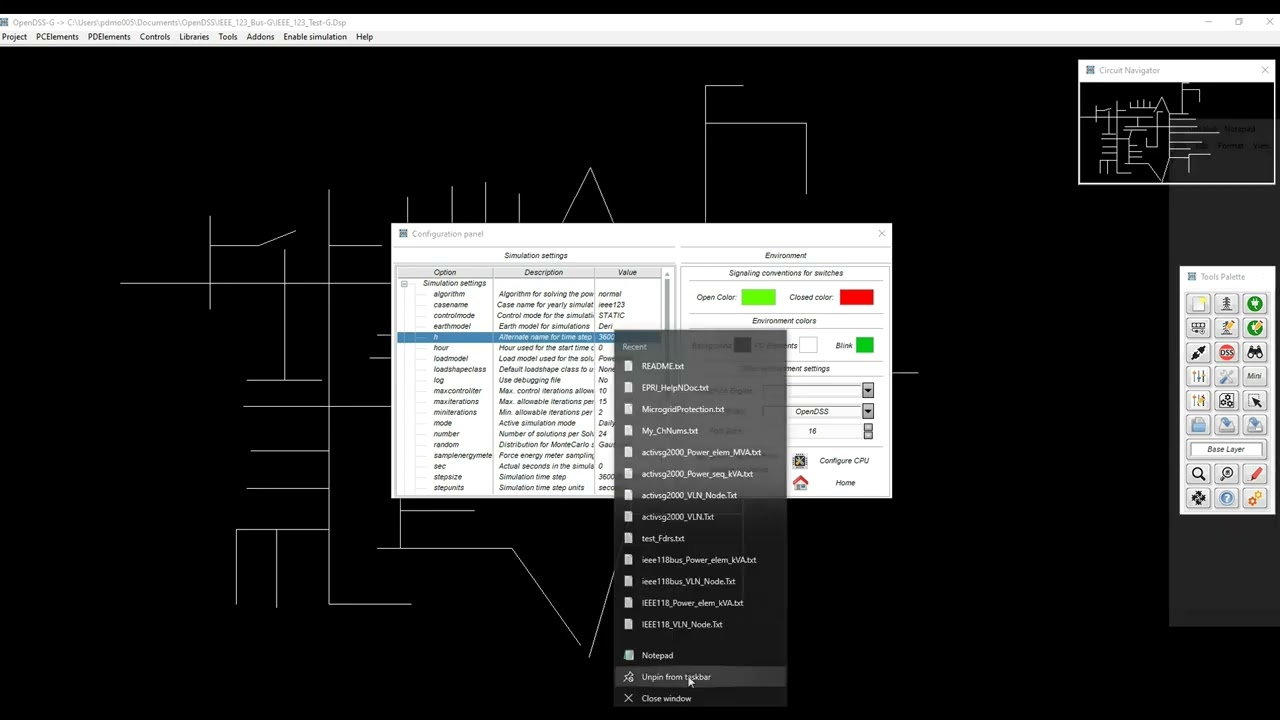Open the Help menu
This screenshot has width=1280, height=720.
click(364, 37)
